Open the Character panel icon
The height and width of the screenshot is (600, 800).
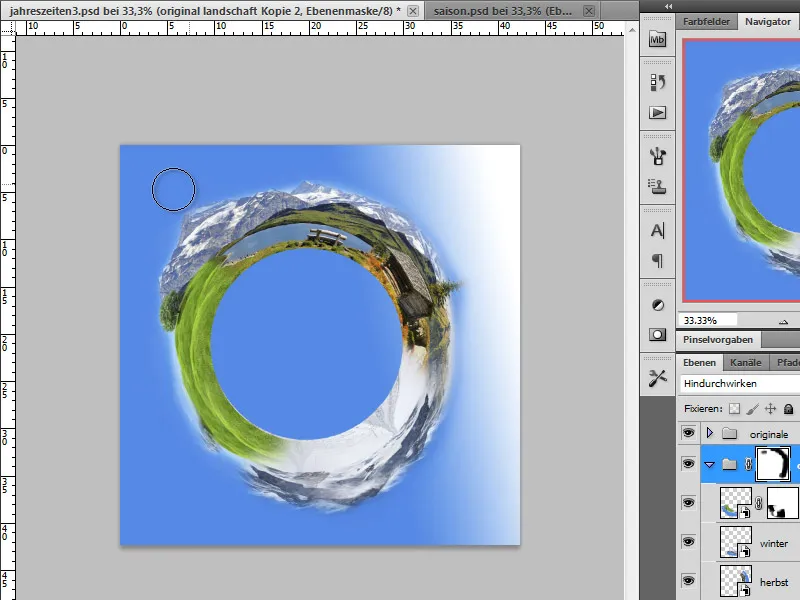(658, 230)
